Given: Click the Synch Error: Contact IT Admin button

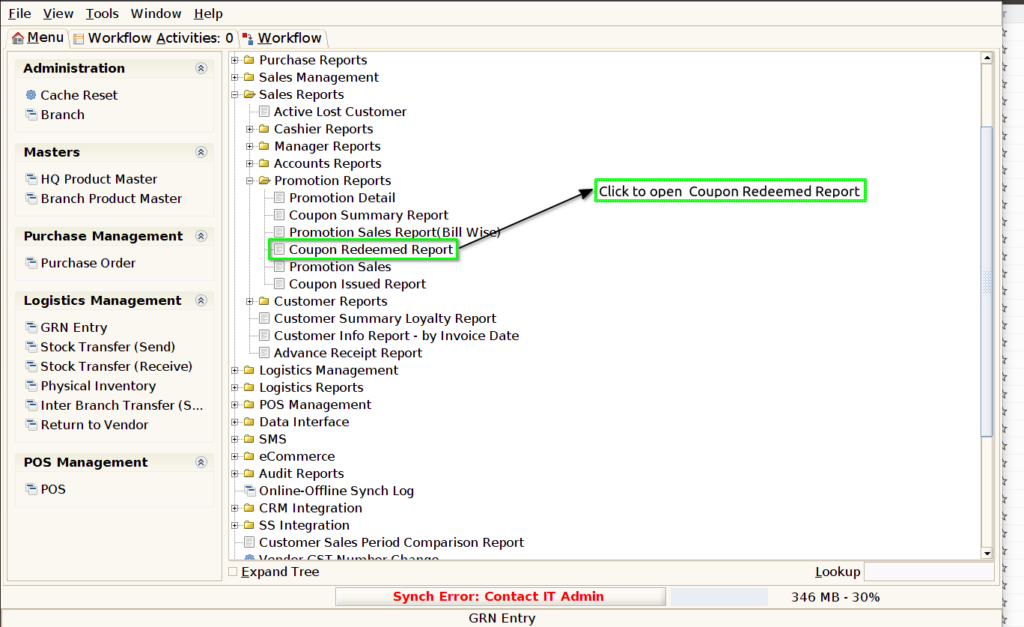Looking at the screenshot, I should [x=500, y=596].
